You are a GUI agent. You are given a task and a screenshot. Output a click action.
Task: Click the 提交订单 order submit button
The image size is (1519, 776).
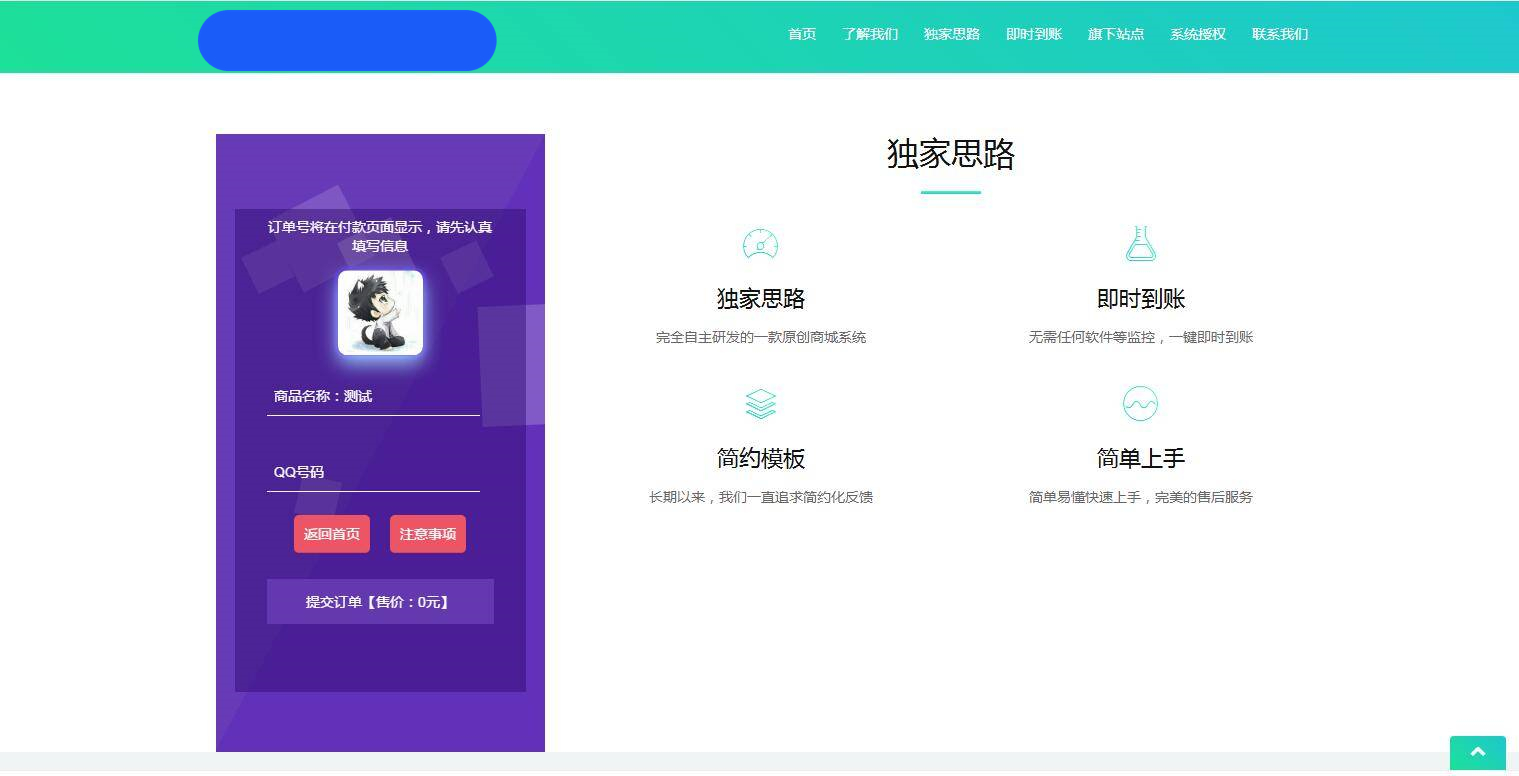pos(380,601)
